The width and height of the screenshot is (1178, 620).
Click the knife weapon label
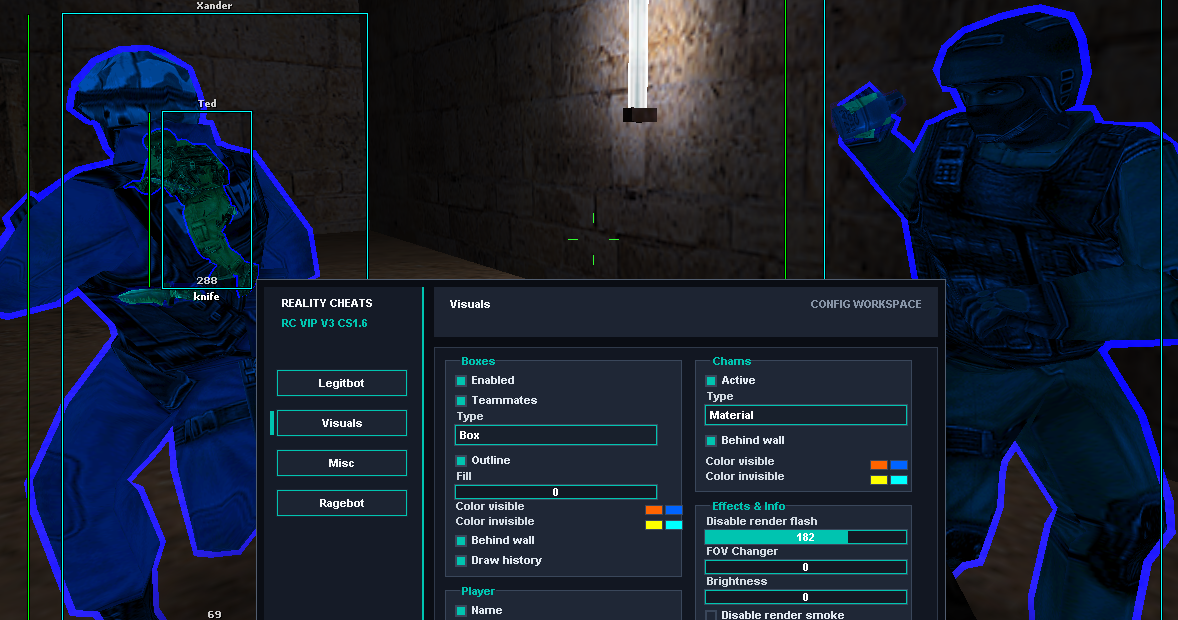207,297
